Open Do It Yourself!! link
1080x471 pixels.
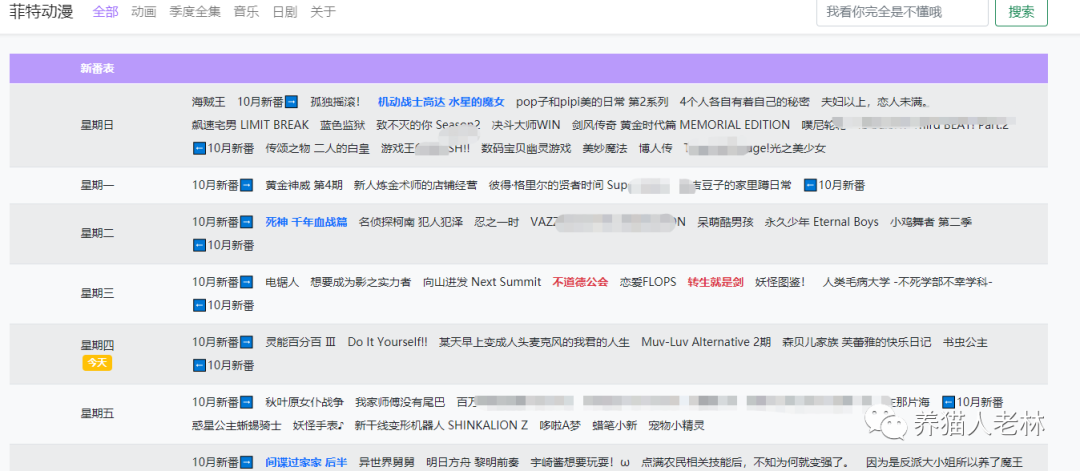pyautogui.click(x=388, y=342)
